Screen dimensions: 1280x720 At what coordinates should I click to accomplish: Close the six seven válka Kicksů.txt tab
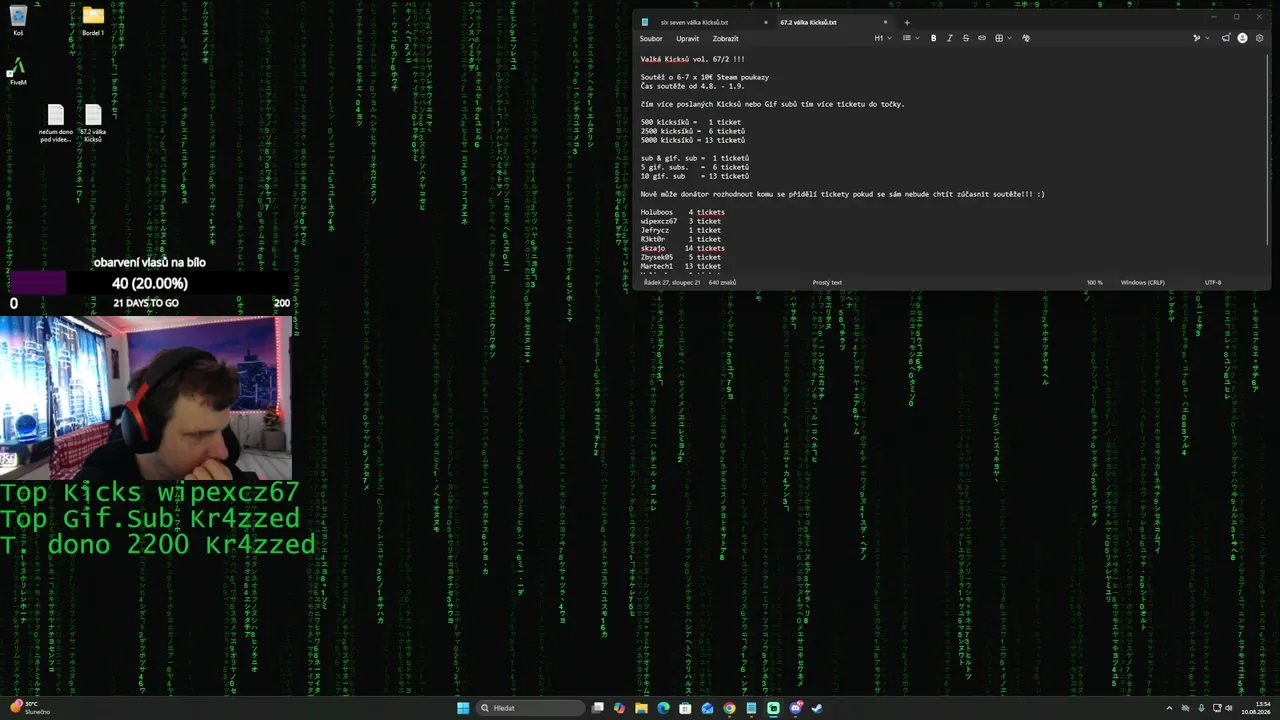[766, 22]
